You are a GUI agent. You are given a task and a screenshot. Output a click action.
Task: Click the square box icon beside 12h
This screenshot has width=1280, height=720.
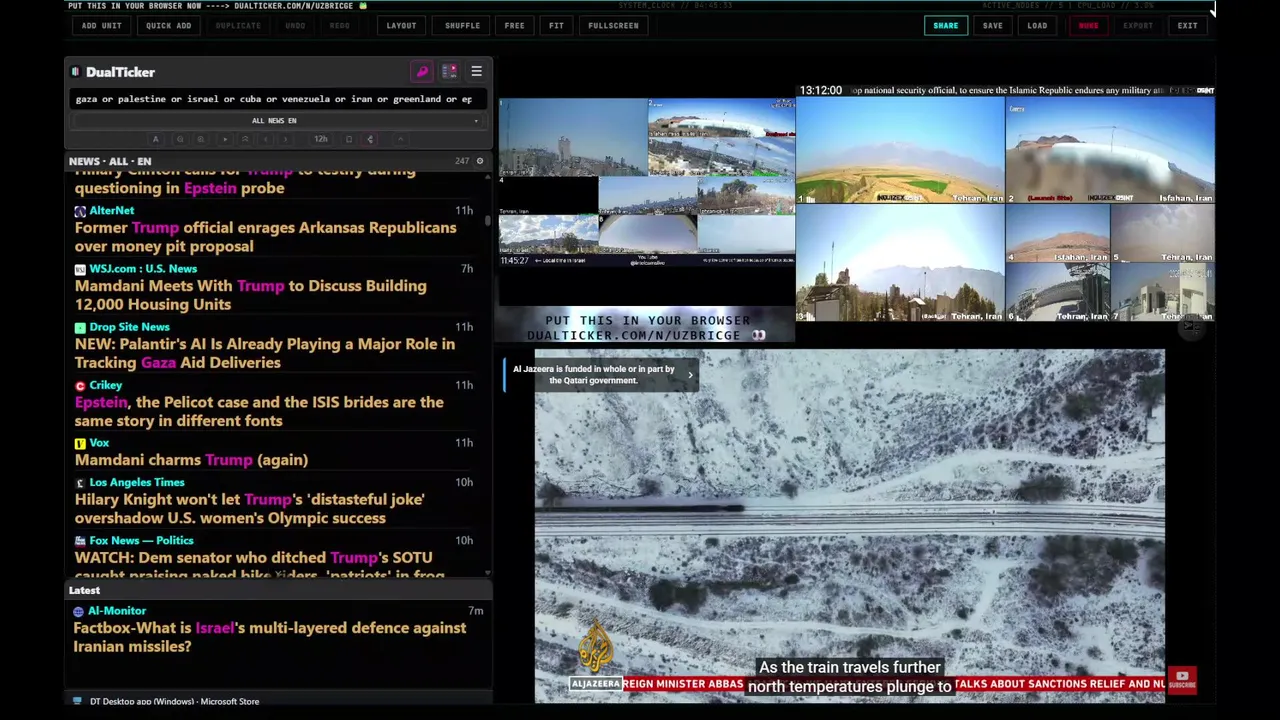(x=349, y=139)
